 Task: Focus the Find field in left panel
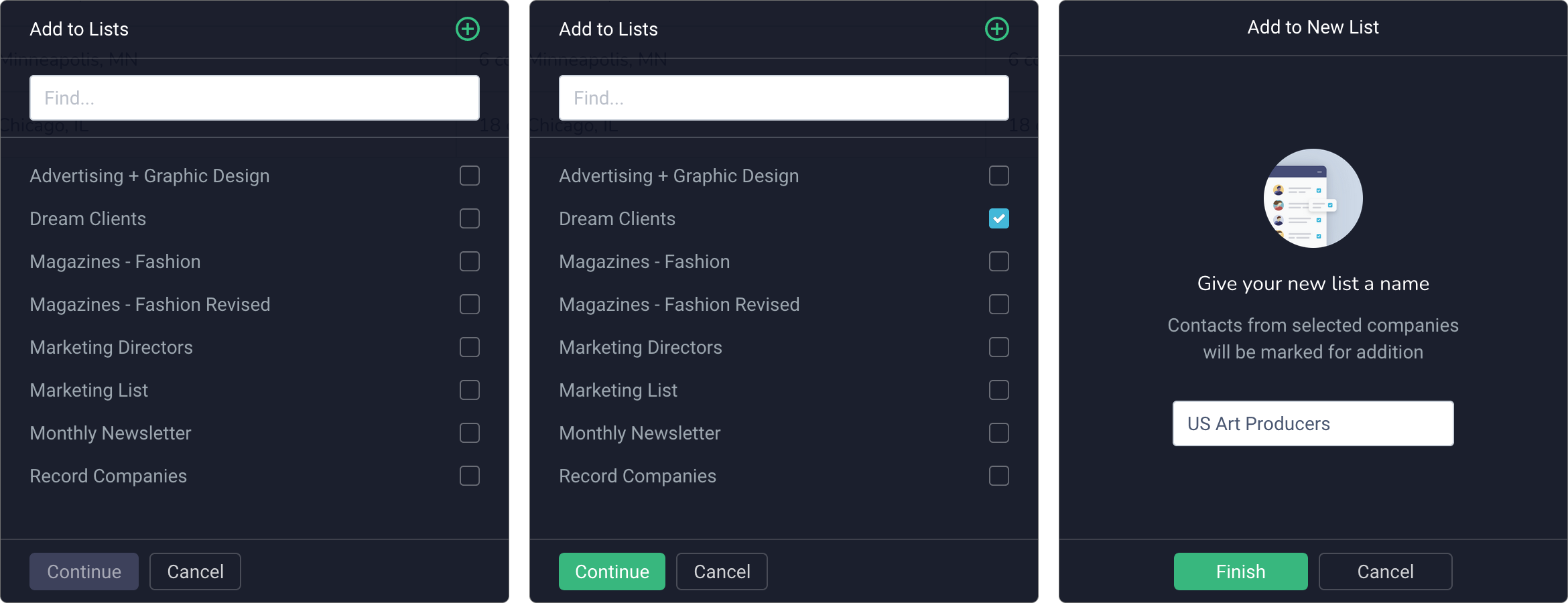pos(255,98)
